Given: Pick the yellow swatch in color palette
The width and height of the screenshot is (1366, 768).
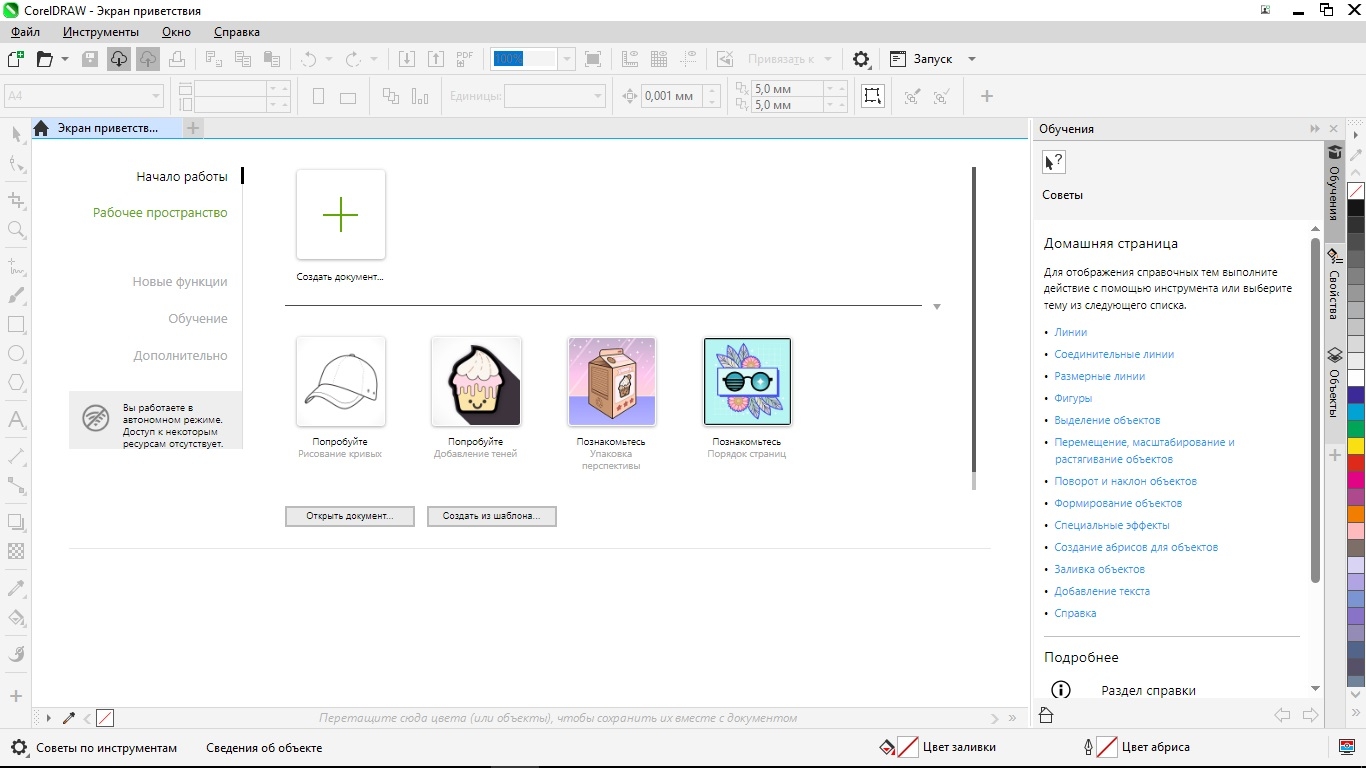Looking at the screenshot, I should [1356, 445].
